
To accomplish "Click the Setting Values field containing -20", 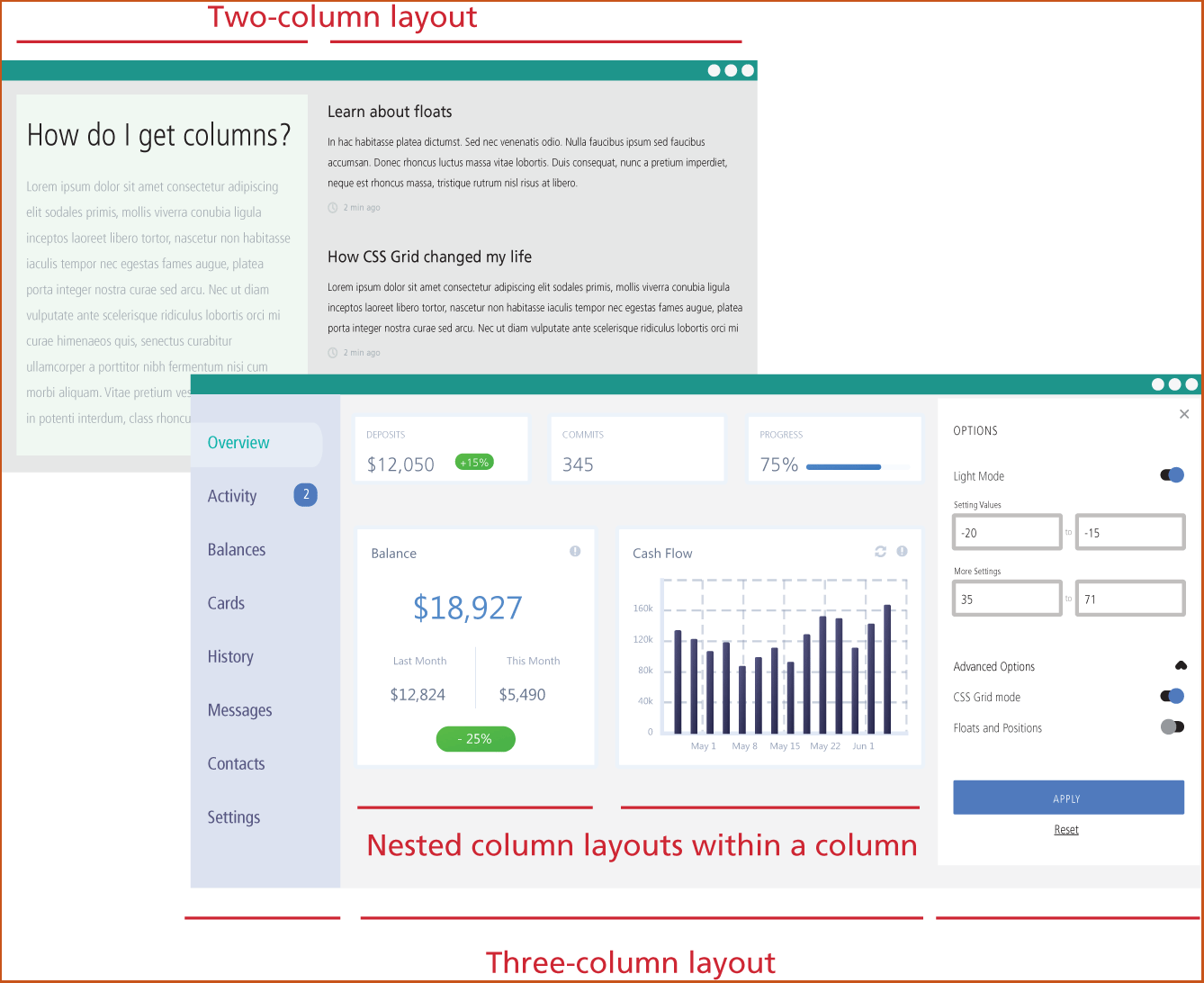I will click(x=1007, y=533).
